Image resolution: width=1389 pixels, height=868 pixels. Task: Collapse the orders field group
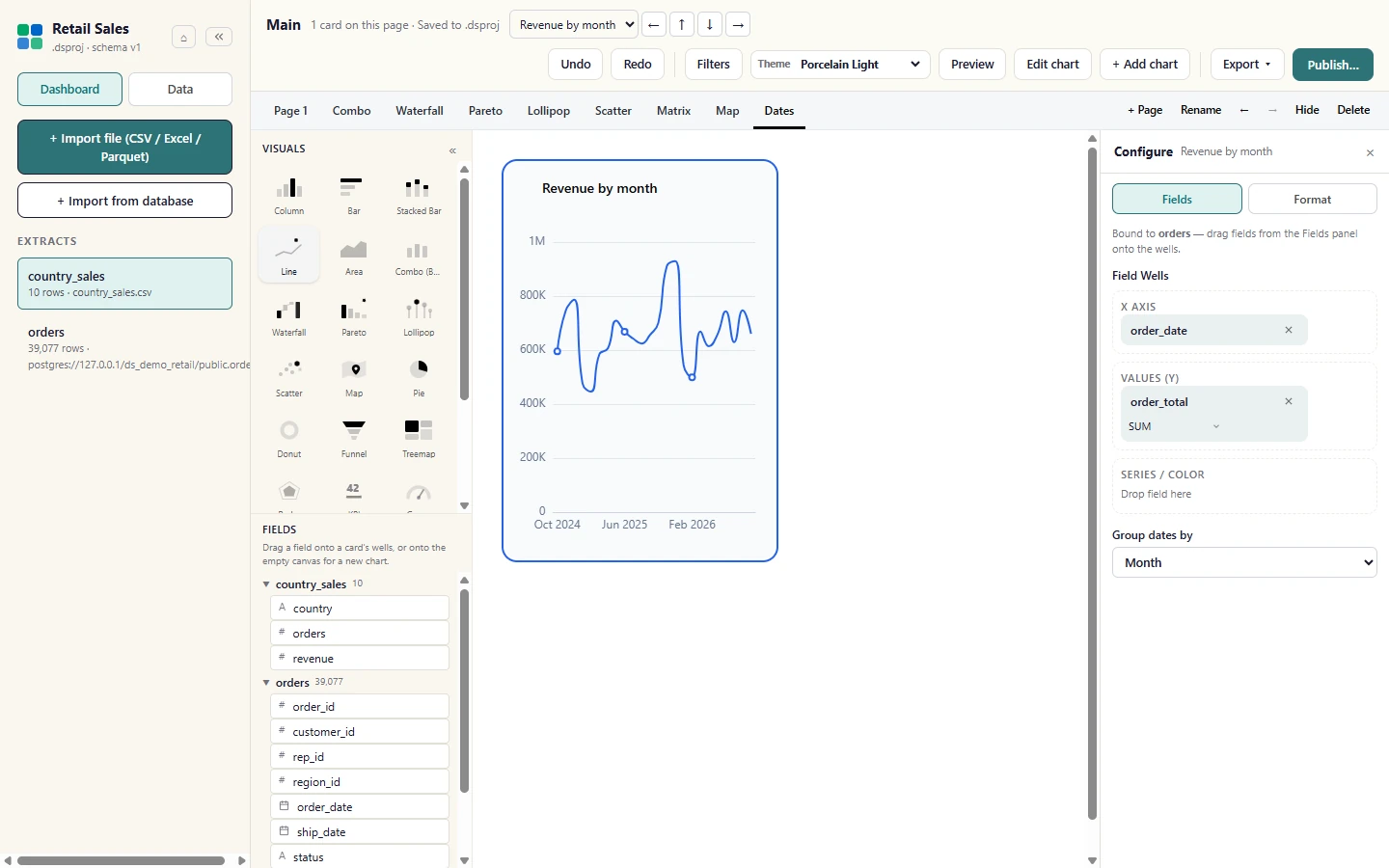point(266,682)
